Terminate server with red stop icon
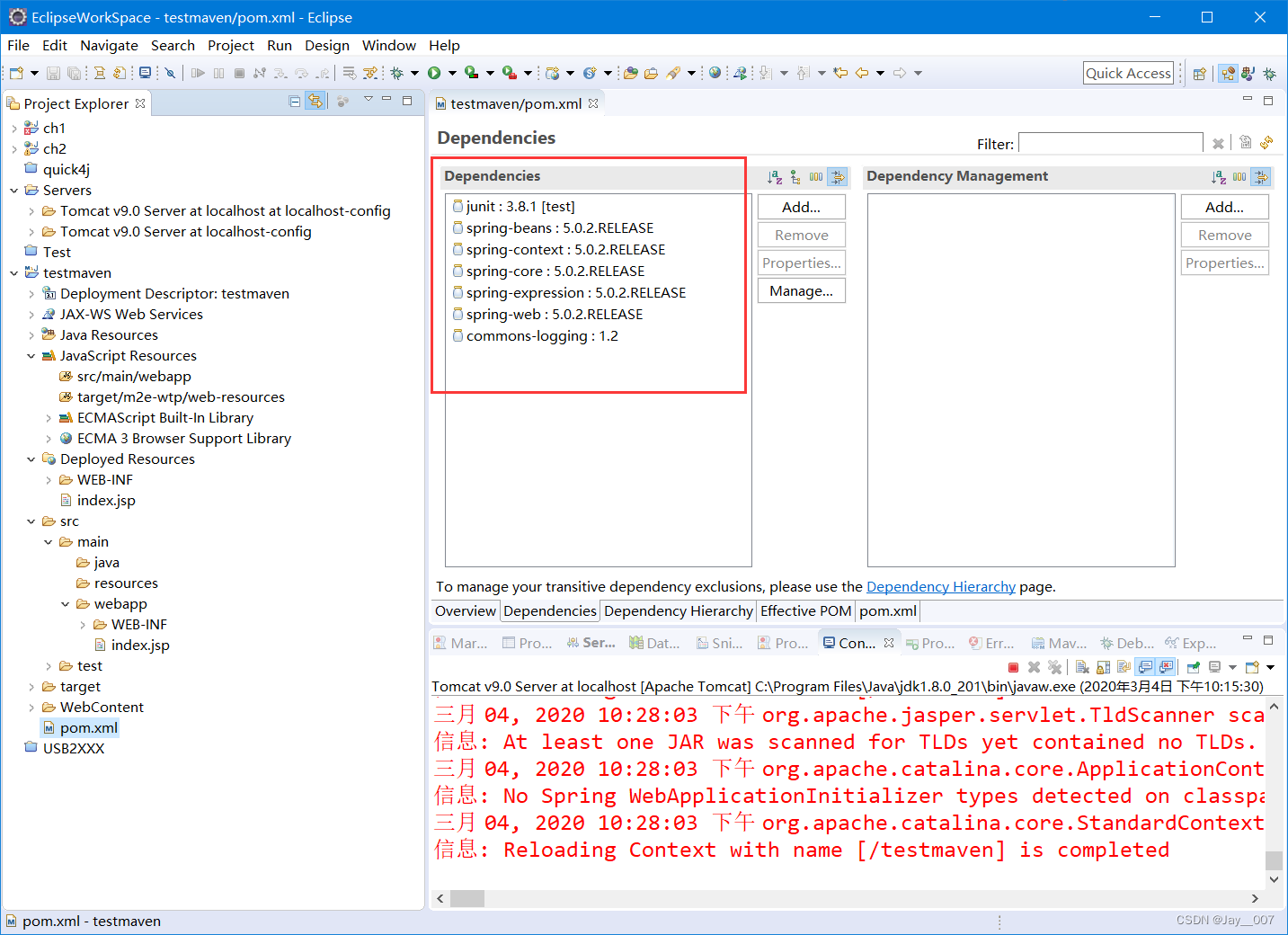The width and height of the screenshot is (1288, 935). pyautogui.click(x=1013, y=667)
